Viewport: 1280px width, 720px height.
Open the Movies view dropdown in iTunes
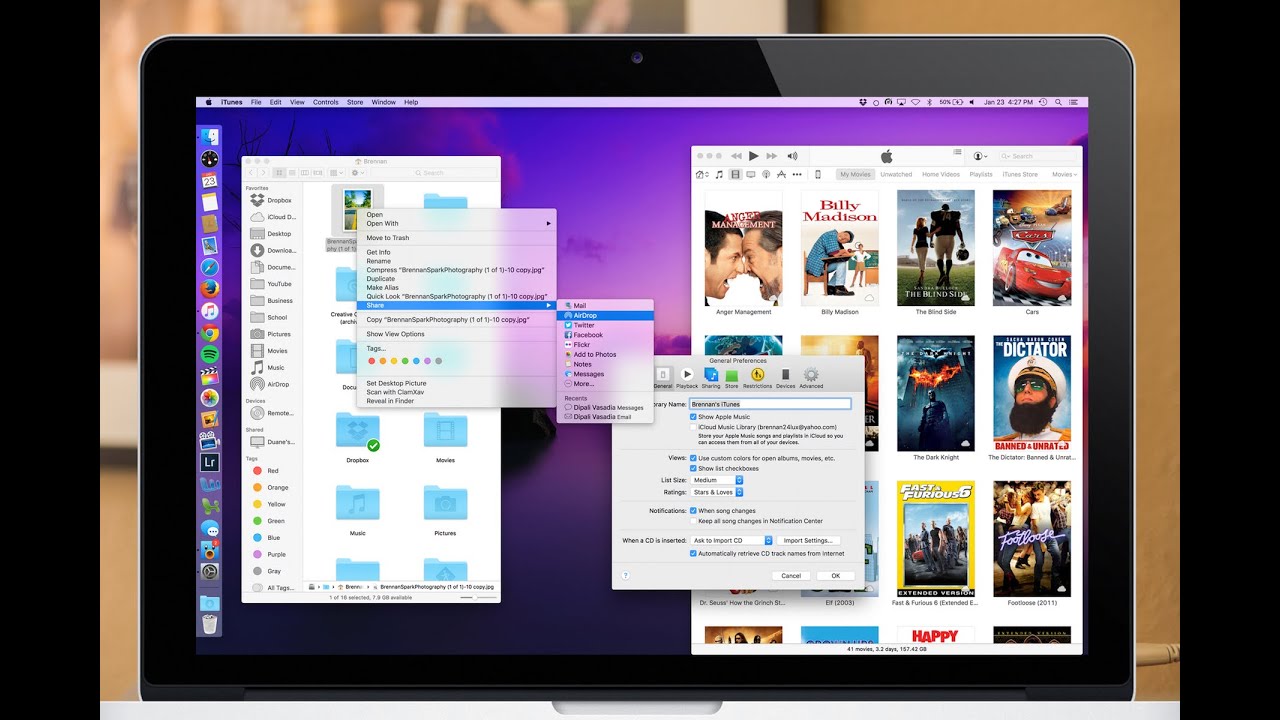(x=1063, y=174)
